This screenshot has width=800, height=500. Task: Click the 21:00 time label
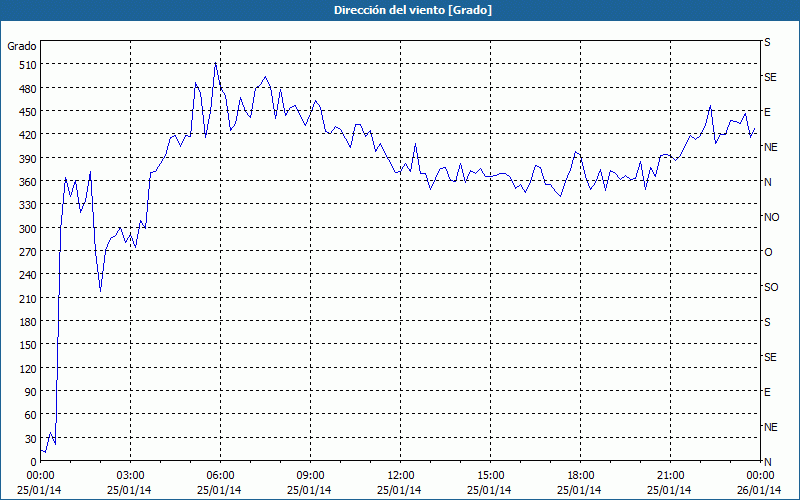click(670, 476)
